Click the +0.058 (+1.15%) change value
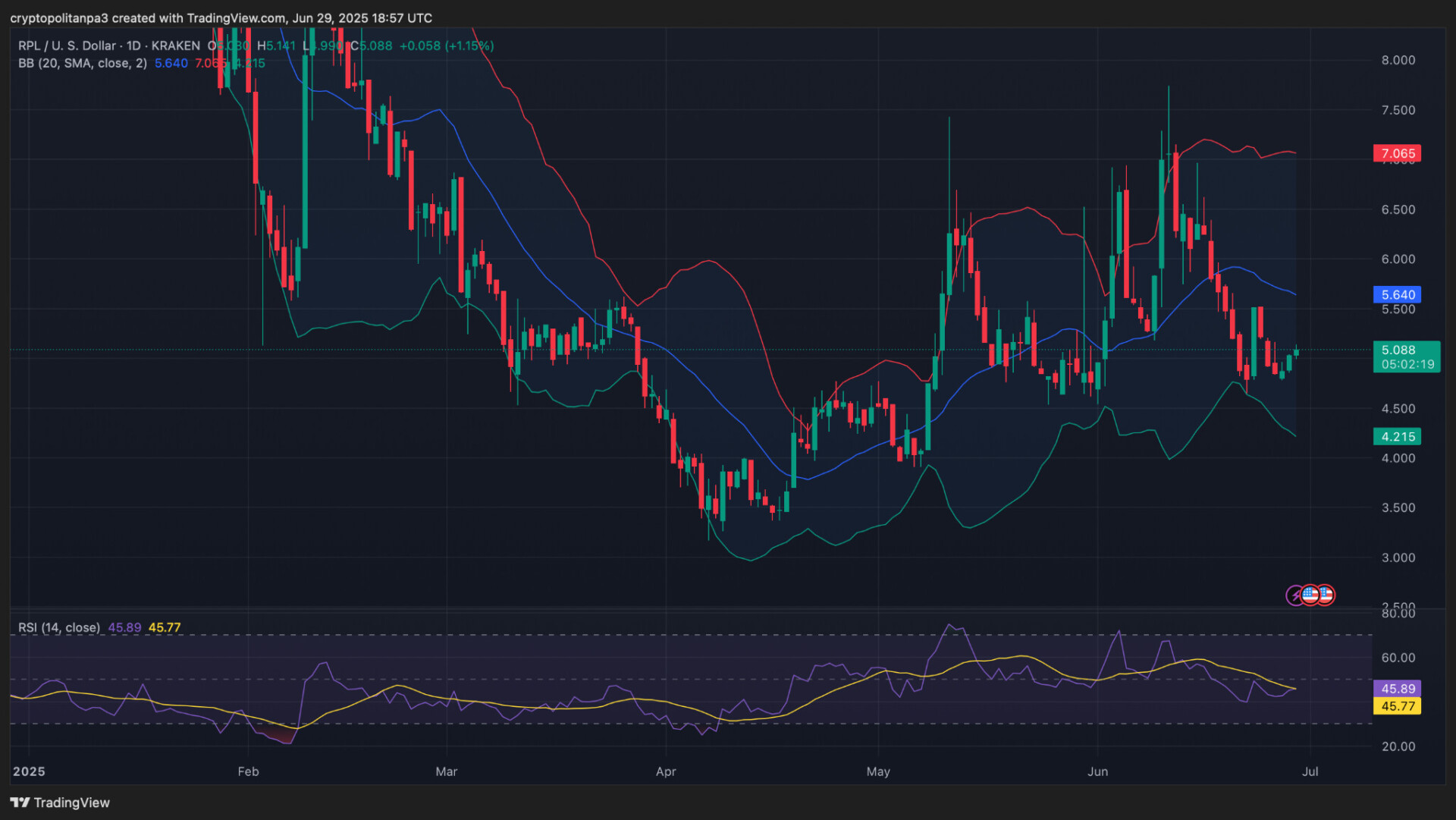The width and height of the screenshot is (1456, 820). coord(446,46)
